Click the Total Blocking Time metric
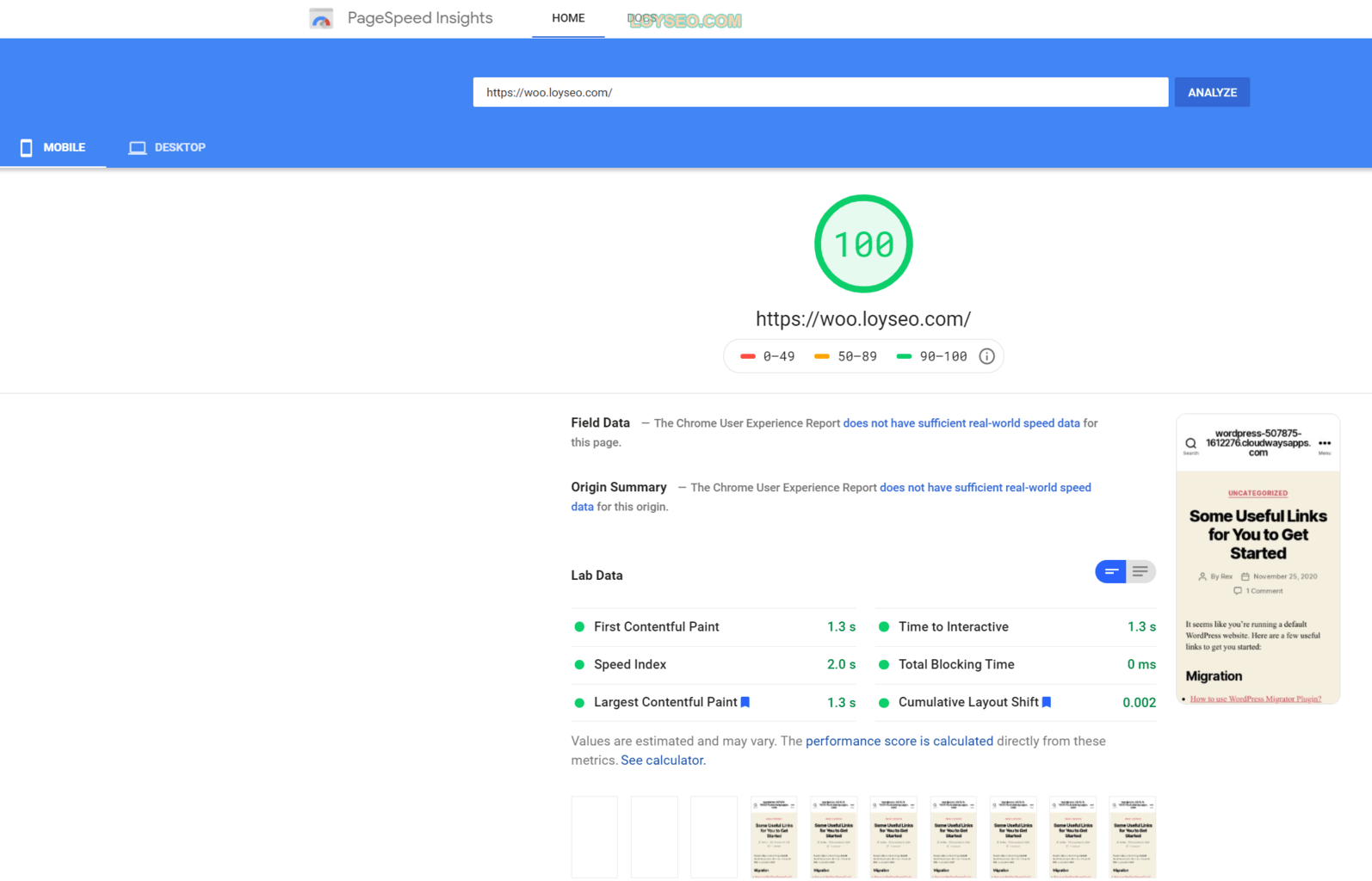The image size is (1372, 881). [x=1016, y=664]
